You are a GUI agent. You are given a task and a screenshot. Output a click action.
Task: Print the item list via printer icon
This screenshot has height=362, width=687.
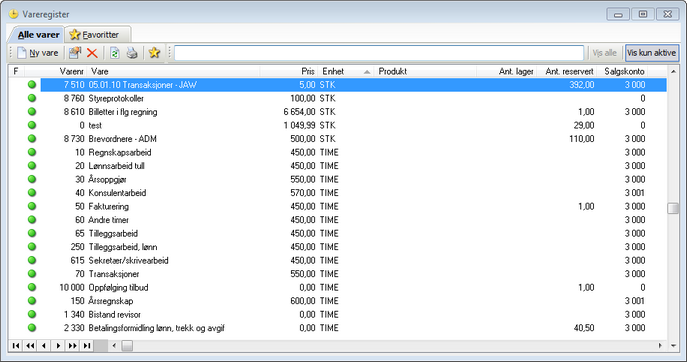point(132,53)
